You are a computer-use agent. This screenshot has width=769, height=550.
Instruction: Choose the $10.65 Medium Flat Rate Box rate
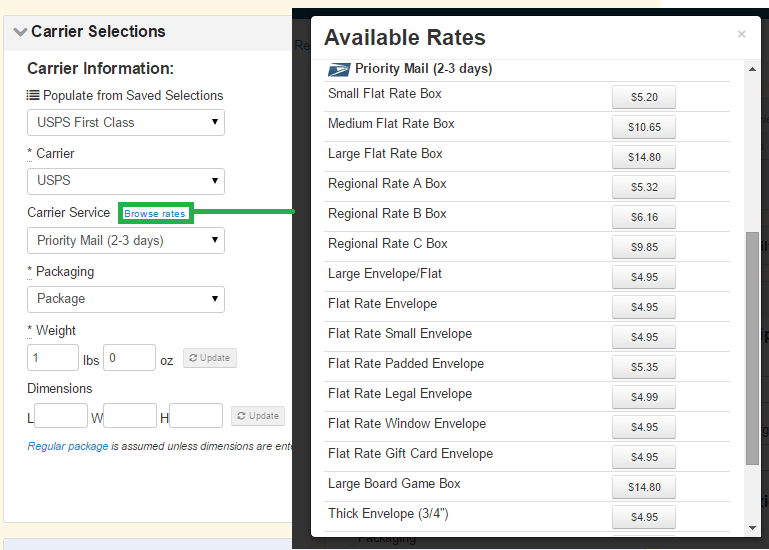pos(643,127)
